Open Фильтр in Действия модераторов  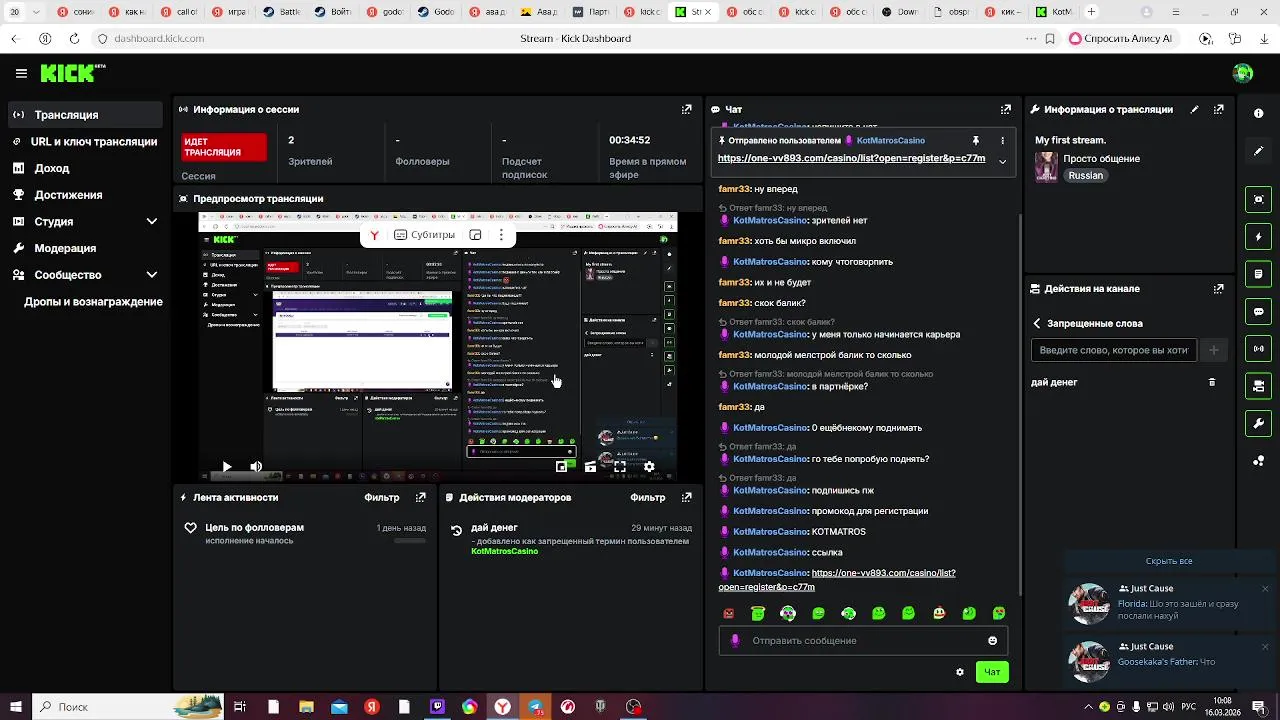pos(648,497)
